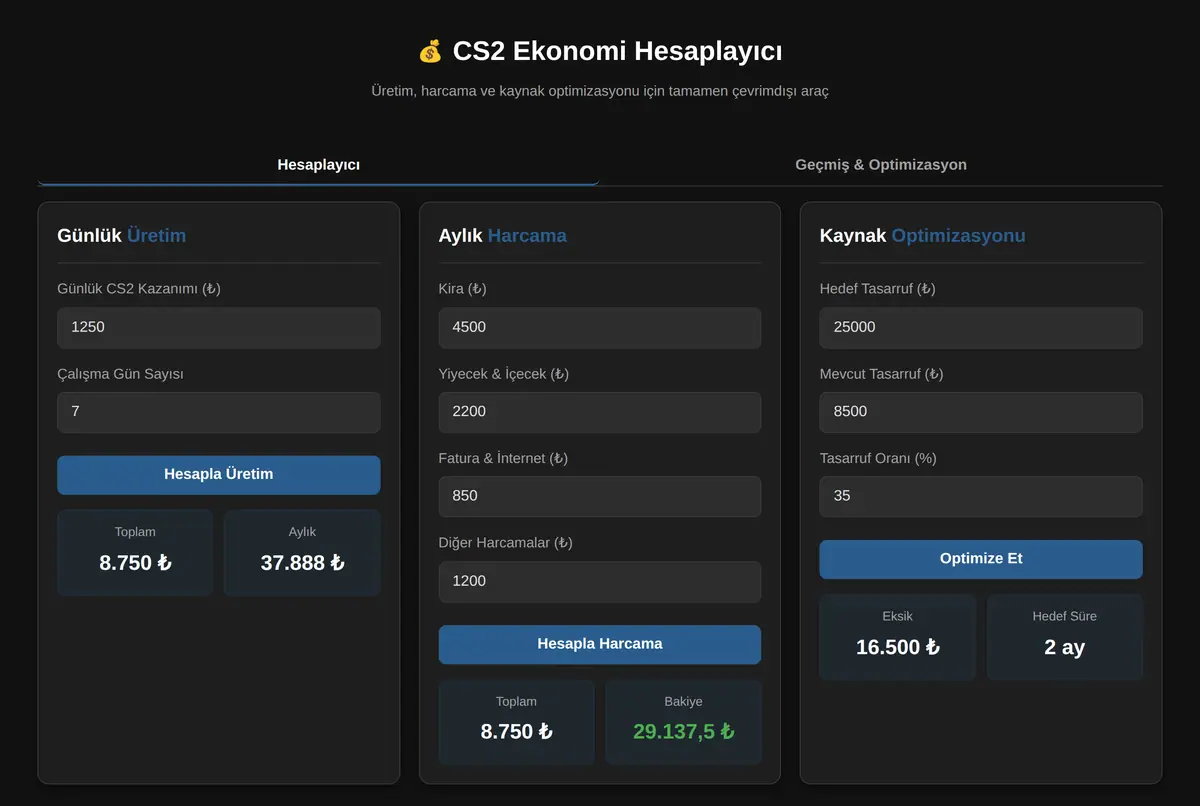
Task: Select the Mevcut Tasarruf input
Action: [980, 411]
